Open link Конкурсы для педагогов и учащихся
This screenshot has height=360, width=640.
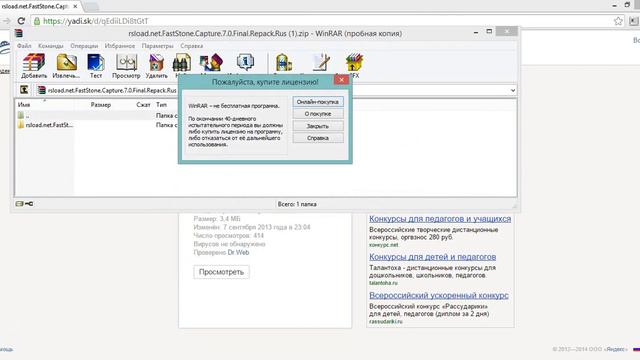click(x=440, y=219)
